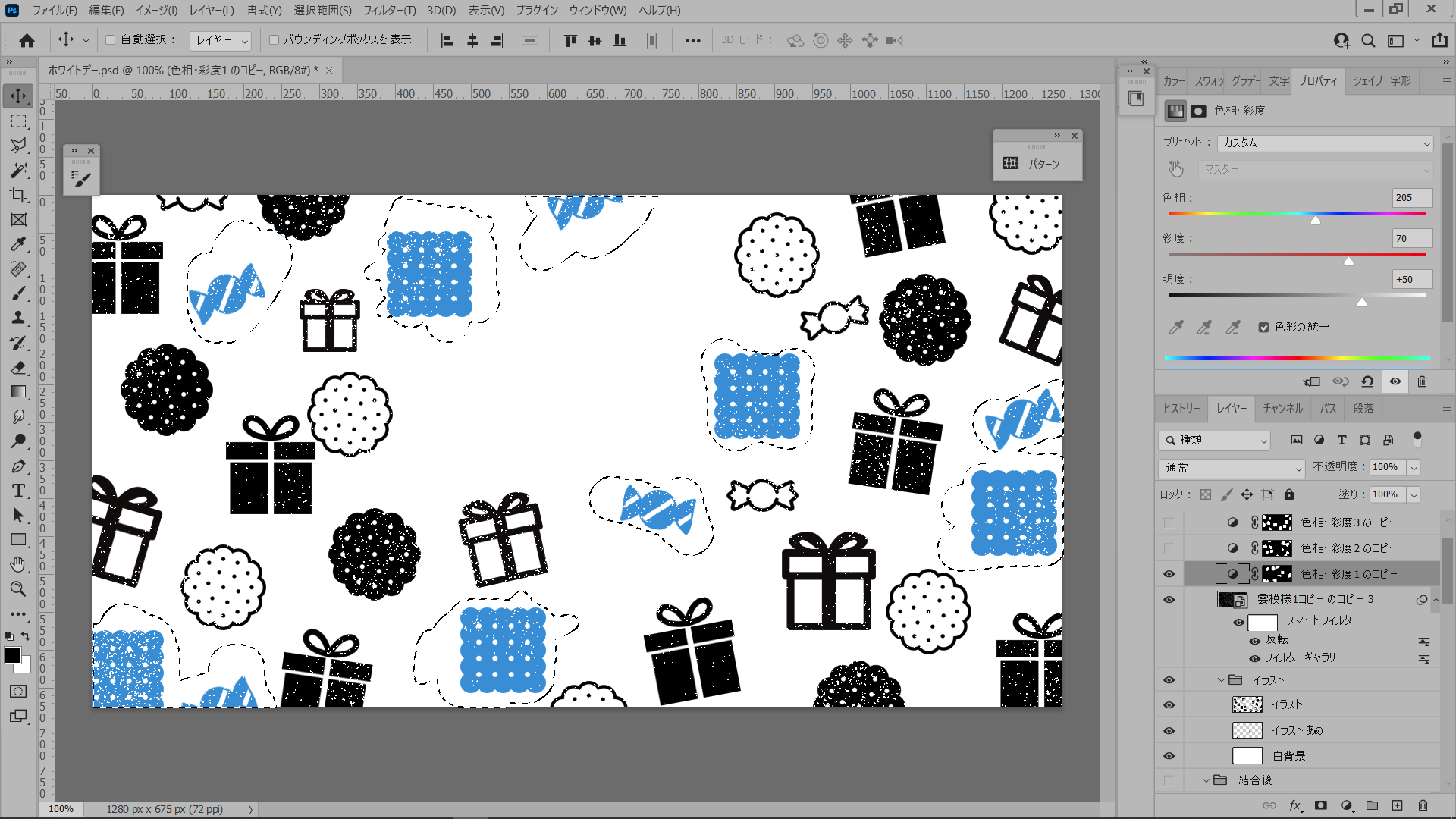Add layer style with fx icon
1456x819 pixels.
coord(1295,805)
